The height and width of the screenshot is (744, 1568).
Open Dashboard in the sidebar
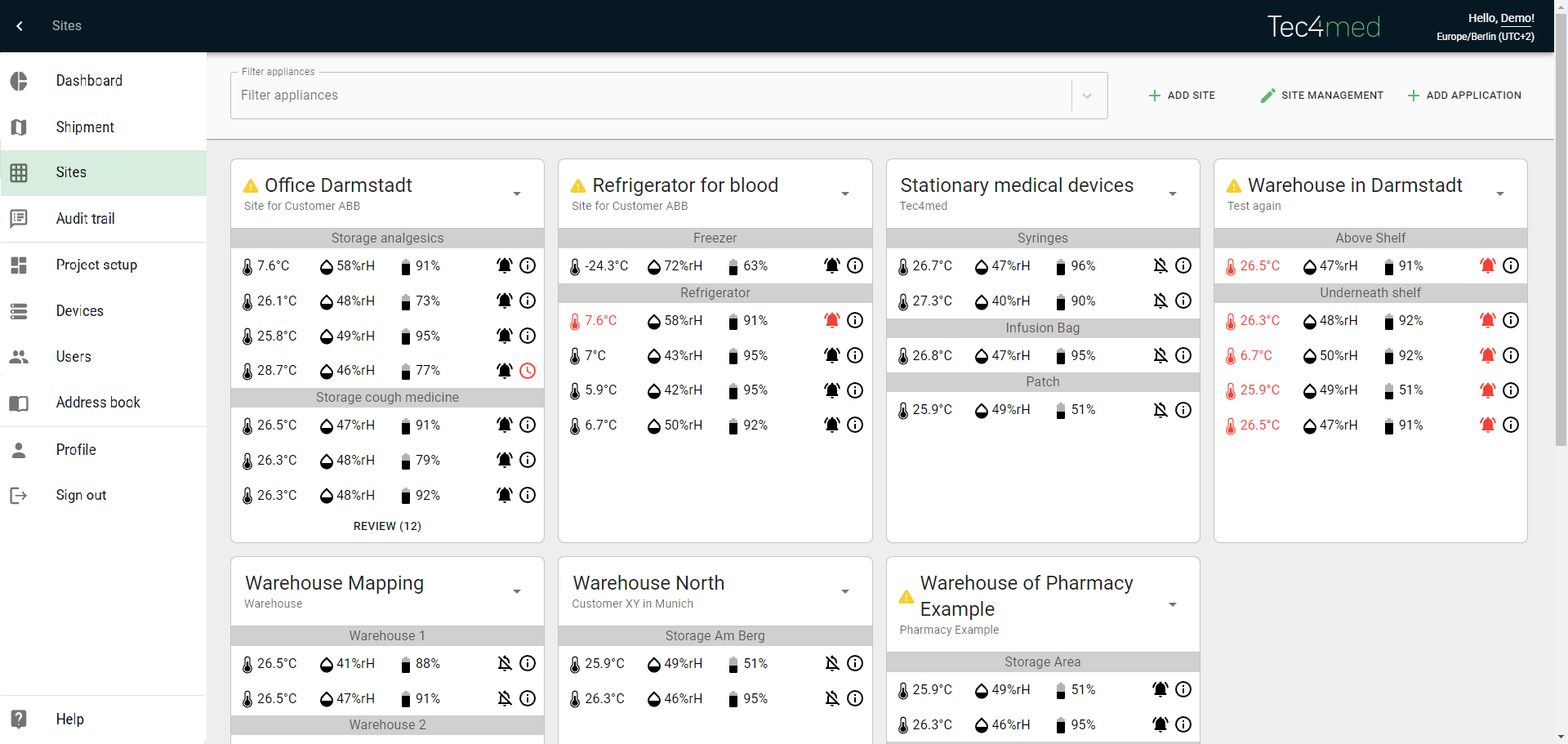(x=89, y=81)
